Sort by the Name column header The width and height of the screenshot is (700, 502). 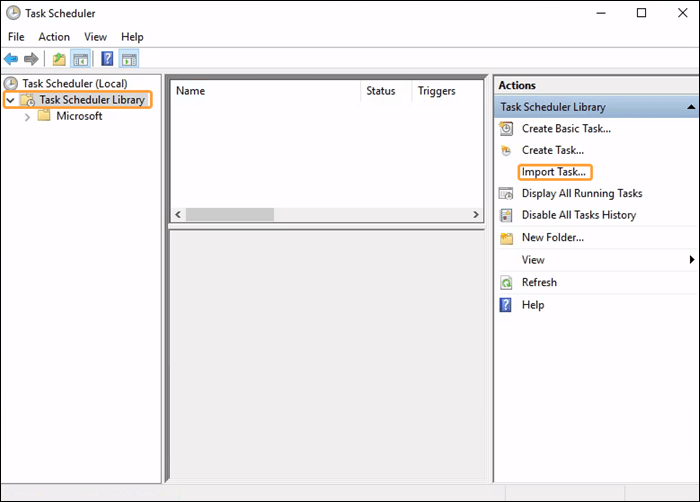tap(266, 91)
